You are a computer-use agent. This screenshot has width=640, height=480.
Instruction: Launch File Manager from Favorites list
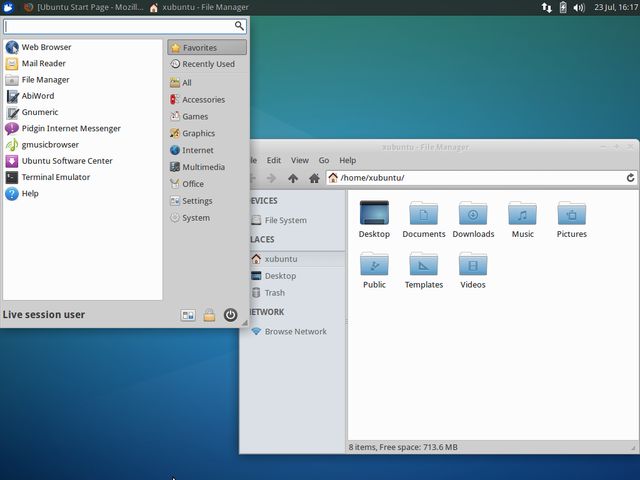[x=83, y=80]
